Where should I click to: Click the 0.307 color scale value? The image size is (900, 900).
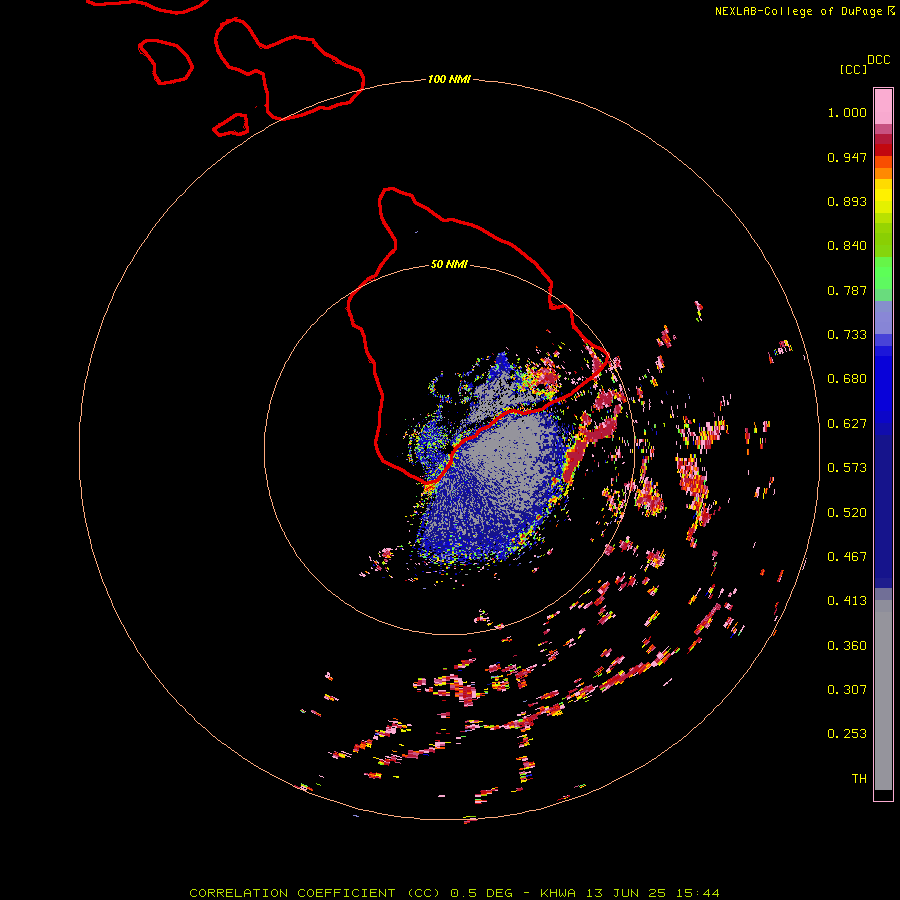(x=847, y=690)
